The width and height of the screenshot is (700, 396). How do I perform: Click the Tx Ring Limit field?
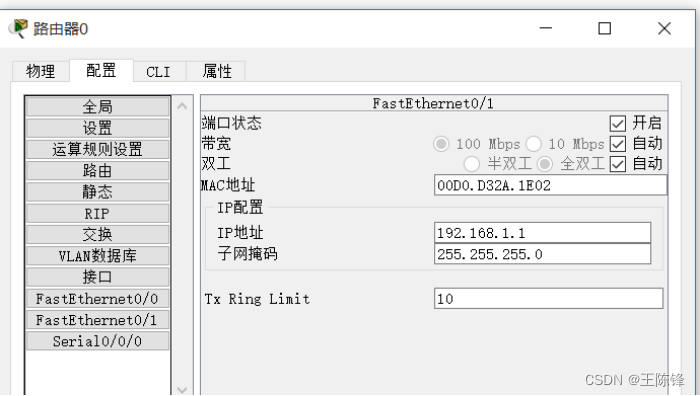[x=549, y=298]
